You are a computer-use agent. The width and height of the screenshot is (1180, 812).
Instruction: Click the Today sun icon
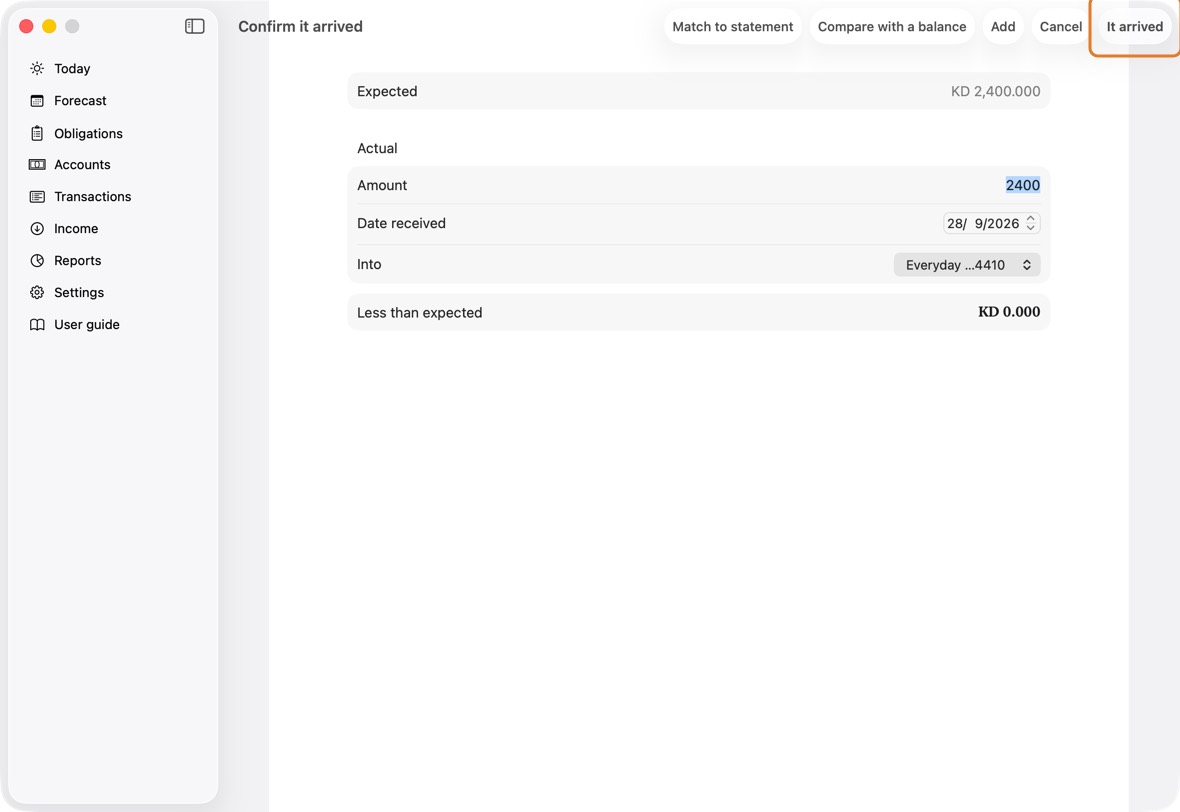(37, 68)
